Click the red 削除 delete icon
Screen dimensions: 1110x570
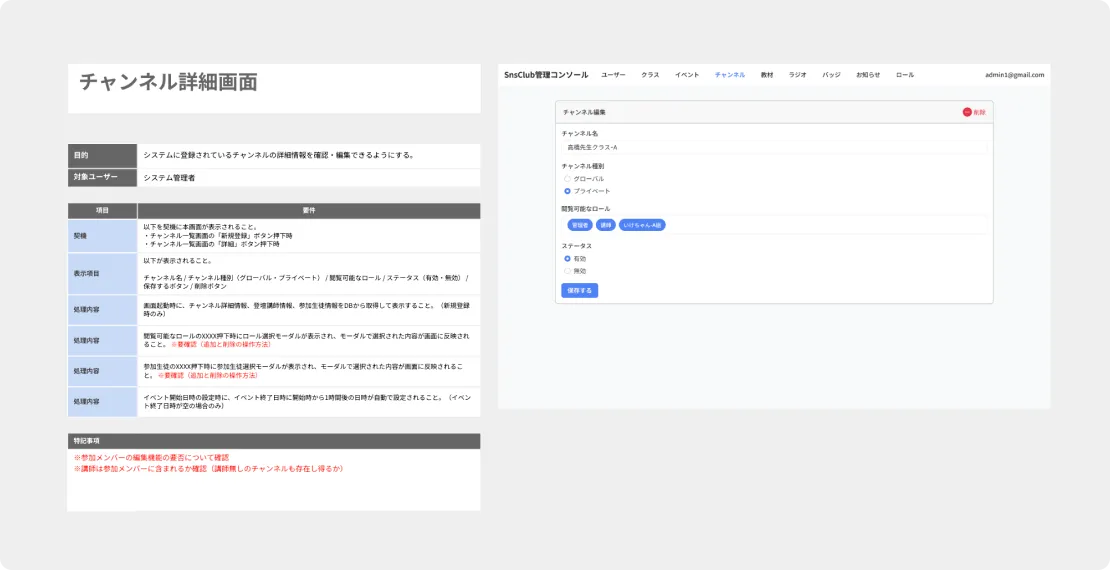[x=967, y=112]
